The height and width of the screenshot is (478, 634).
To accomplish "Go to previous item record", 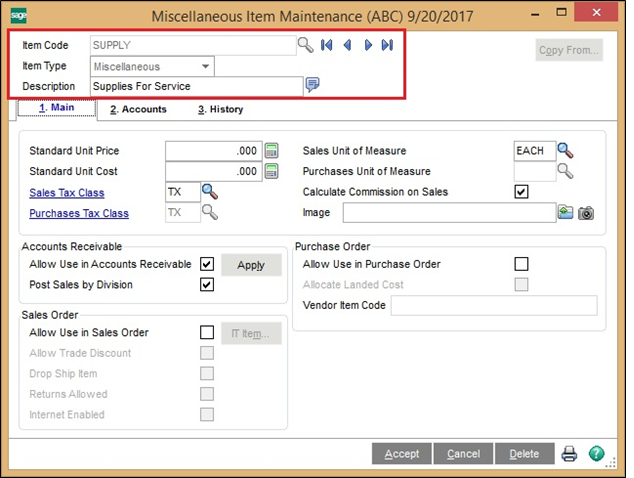I will (347, 45).
